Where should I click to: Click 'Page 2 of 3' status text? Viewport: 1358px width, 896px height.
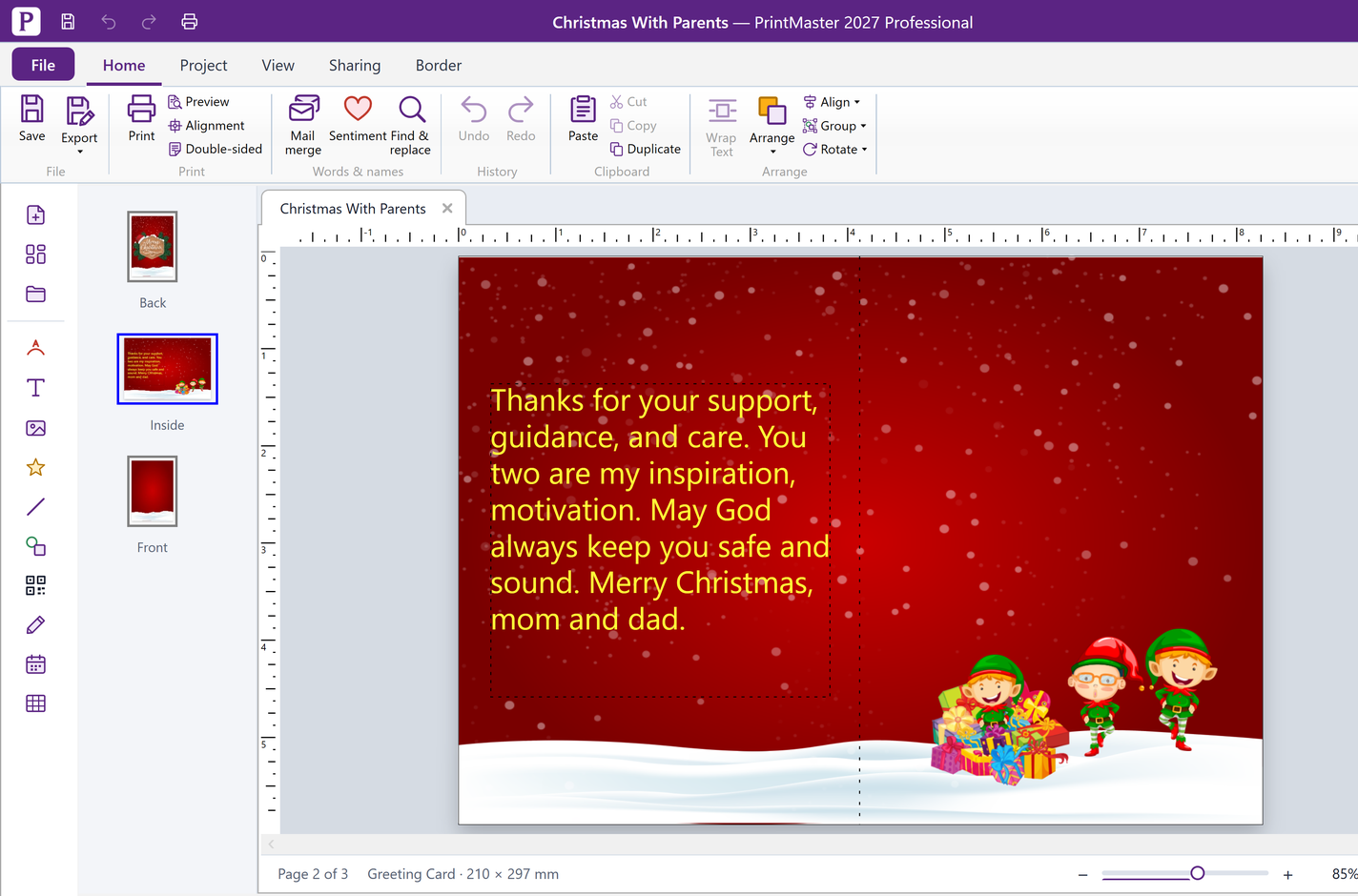coord(313,874)
